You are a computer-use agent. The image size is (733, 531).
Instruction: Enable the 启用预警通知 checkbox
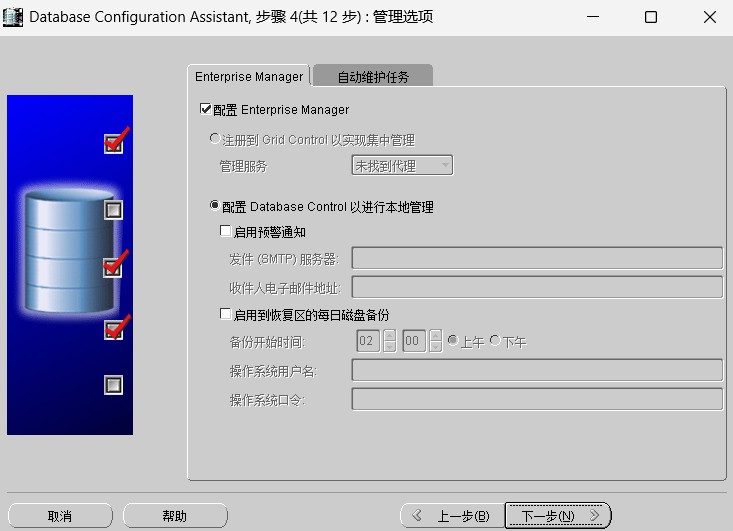coord(225,231)
